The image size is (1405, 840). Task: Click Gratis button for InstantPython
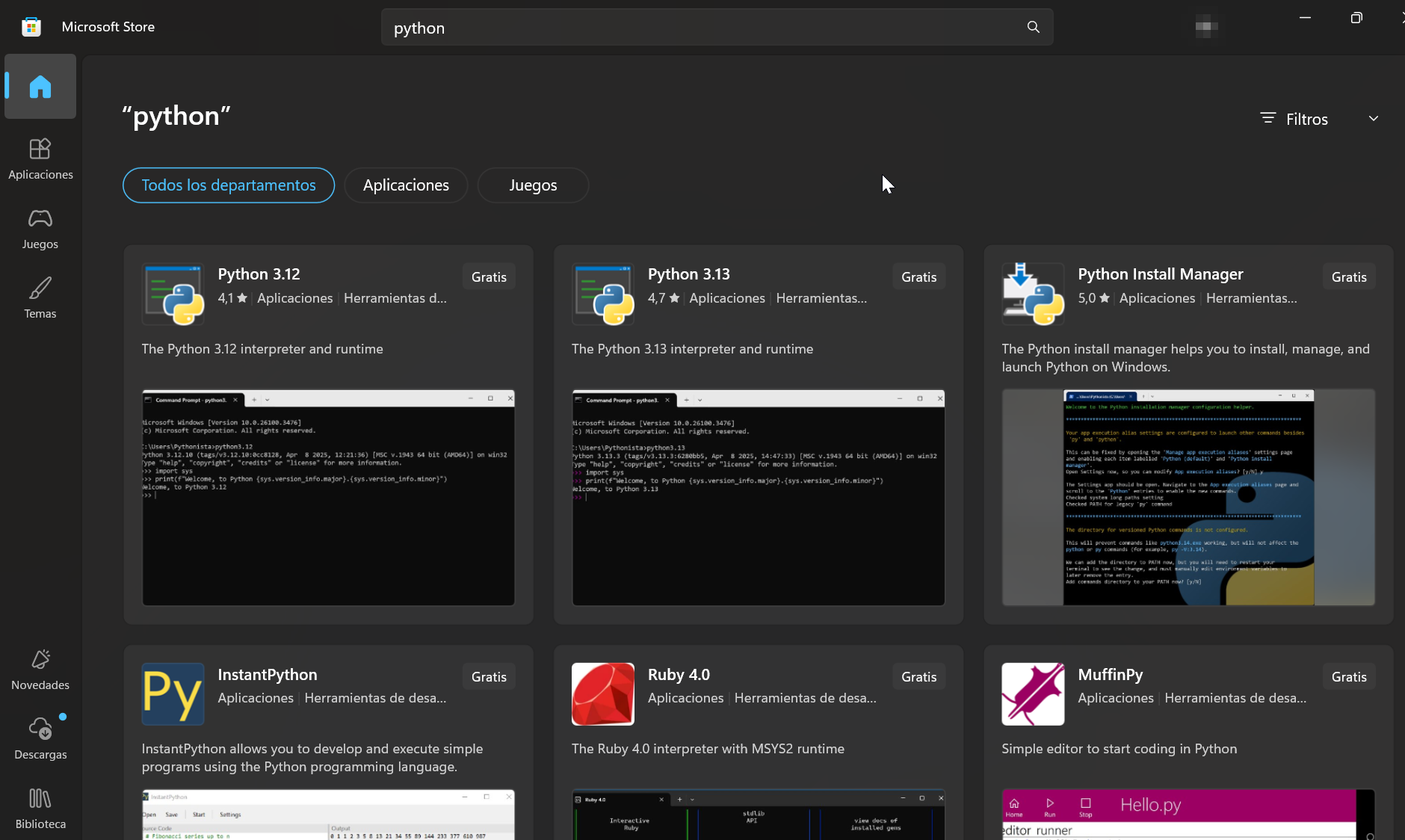489,676
